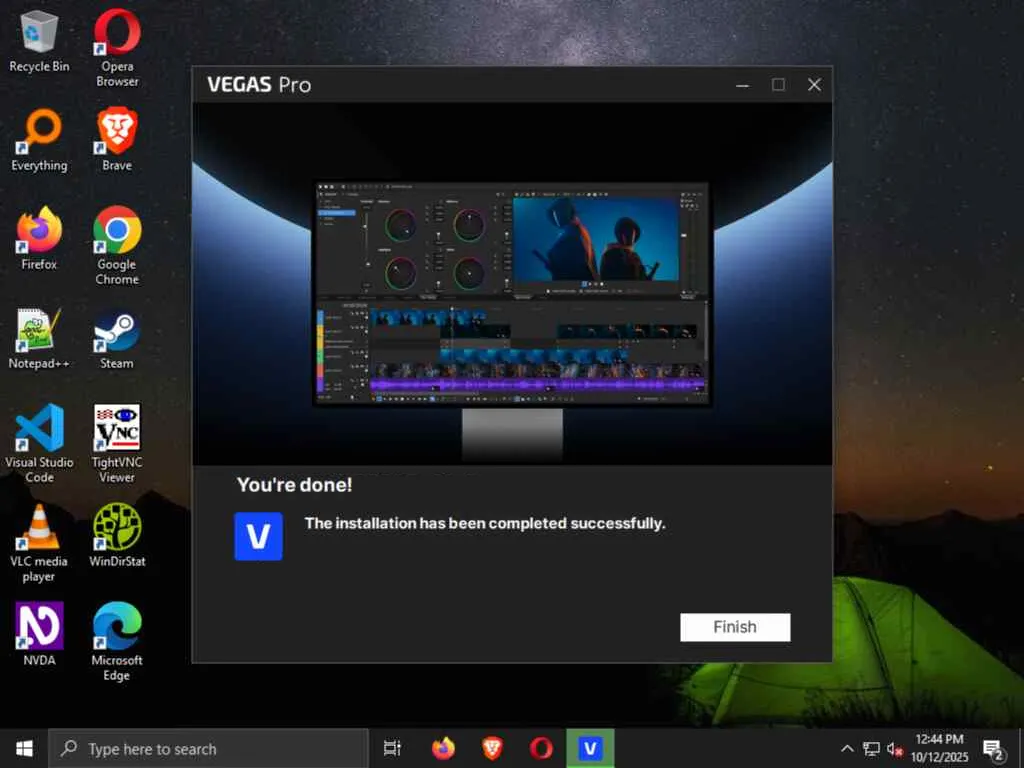Click the blue VEGAS V logo icon

click(259, 536)
